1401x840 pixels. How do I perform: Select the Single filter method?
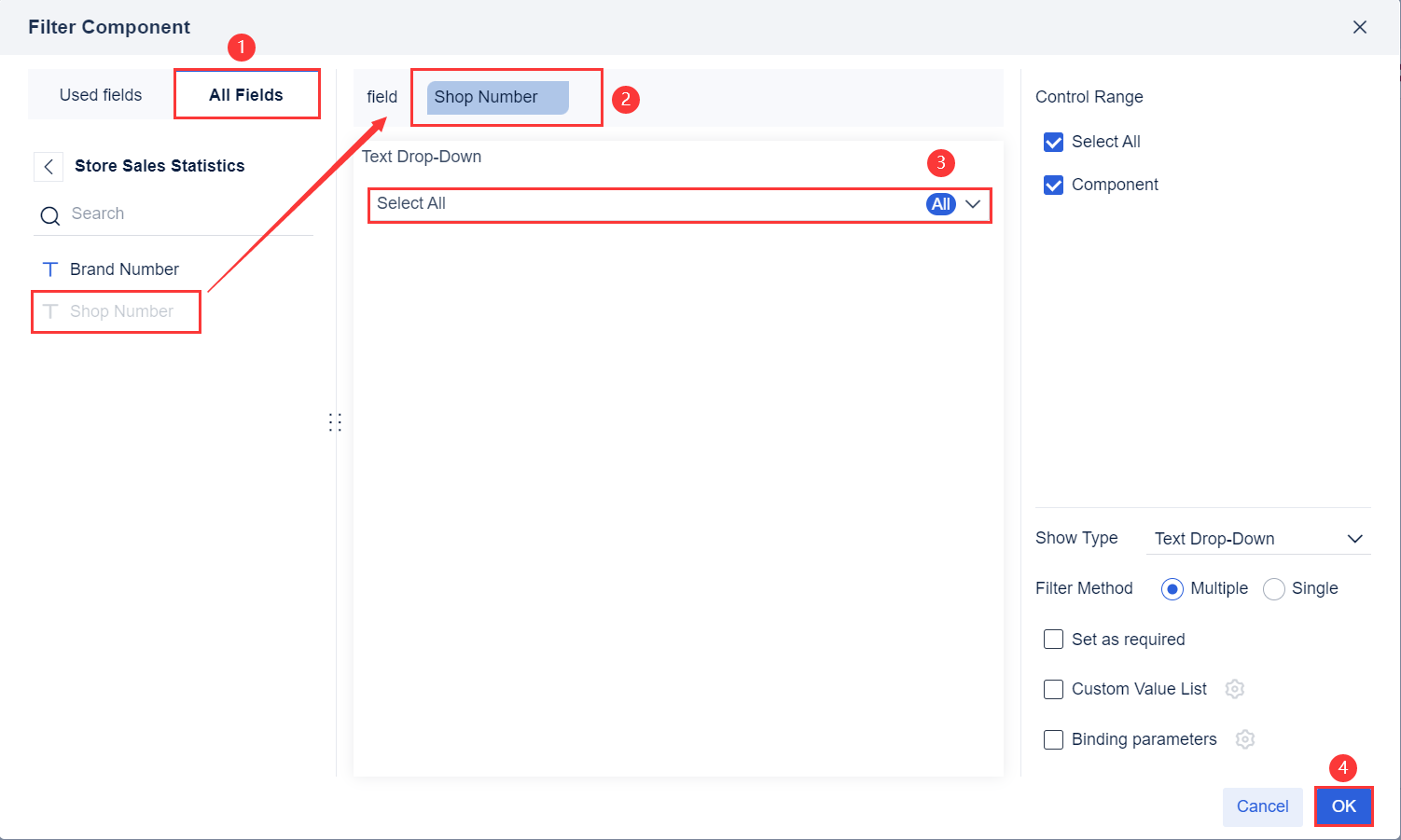click(1274, 588)
